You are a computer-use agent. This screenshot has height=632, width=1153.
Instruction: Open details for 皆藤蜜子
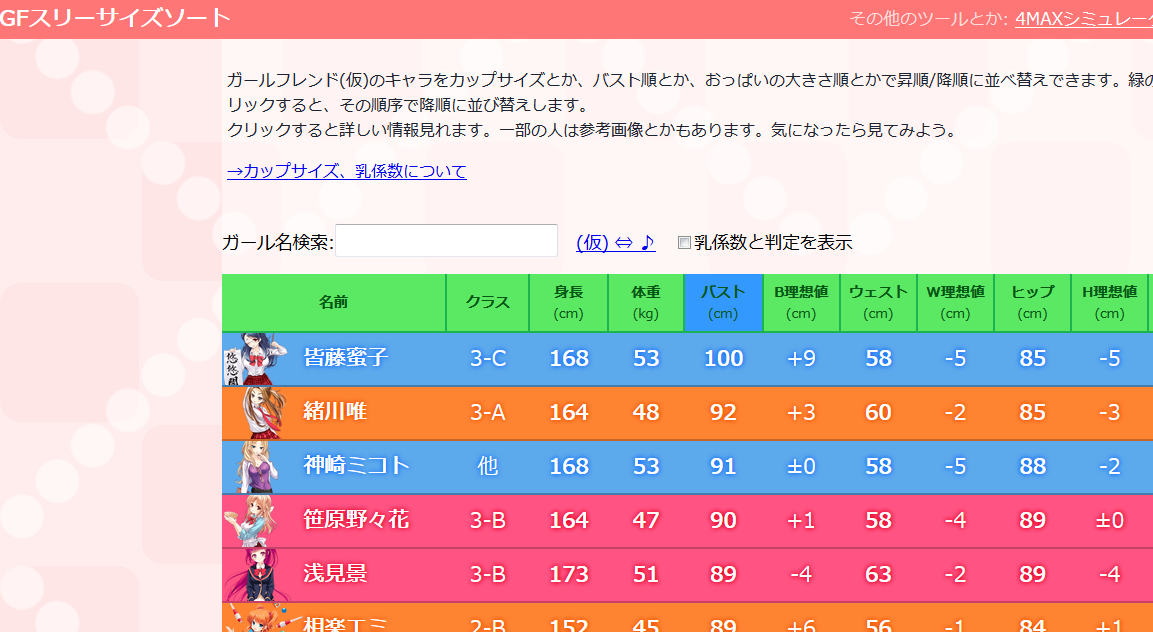(346, 358)
